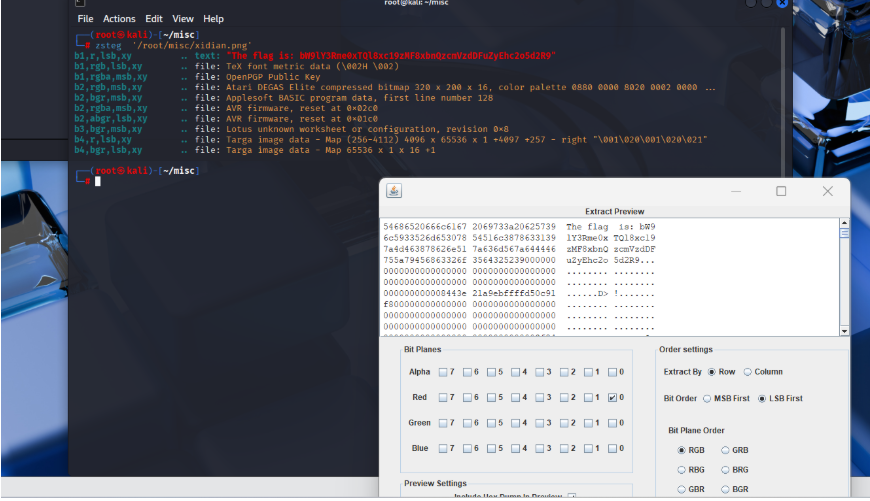Choose MSB First bit order
The height and width of the screenshot is (501, 870).
(x=707, y=399)
